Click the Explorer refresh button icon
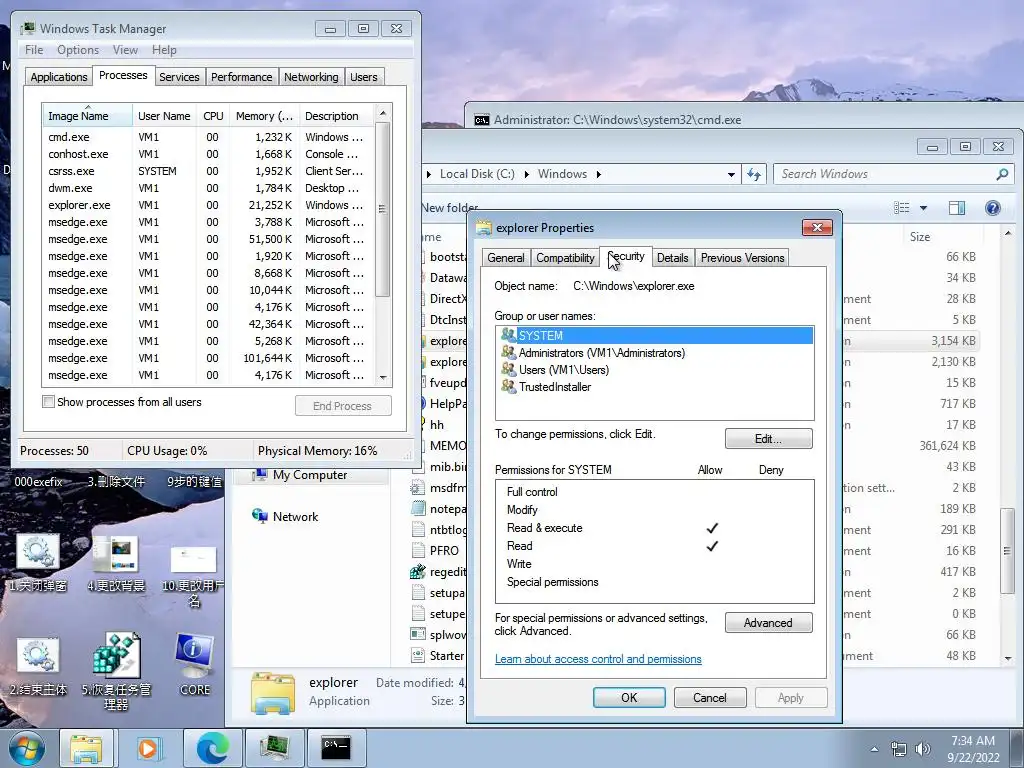Viewport: 1024px width, 768px height. (754, 174)
